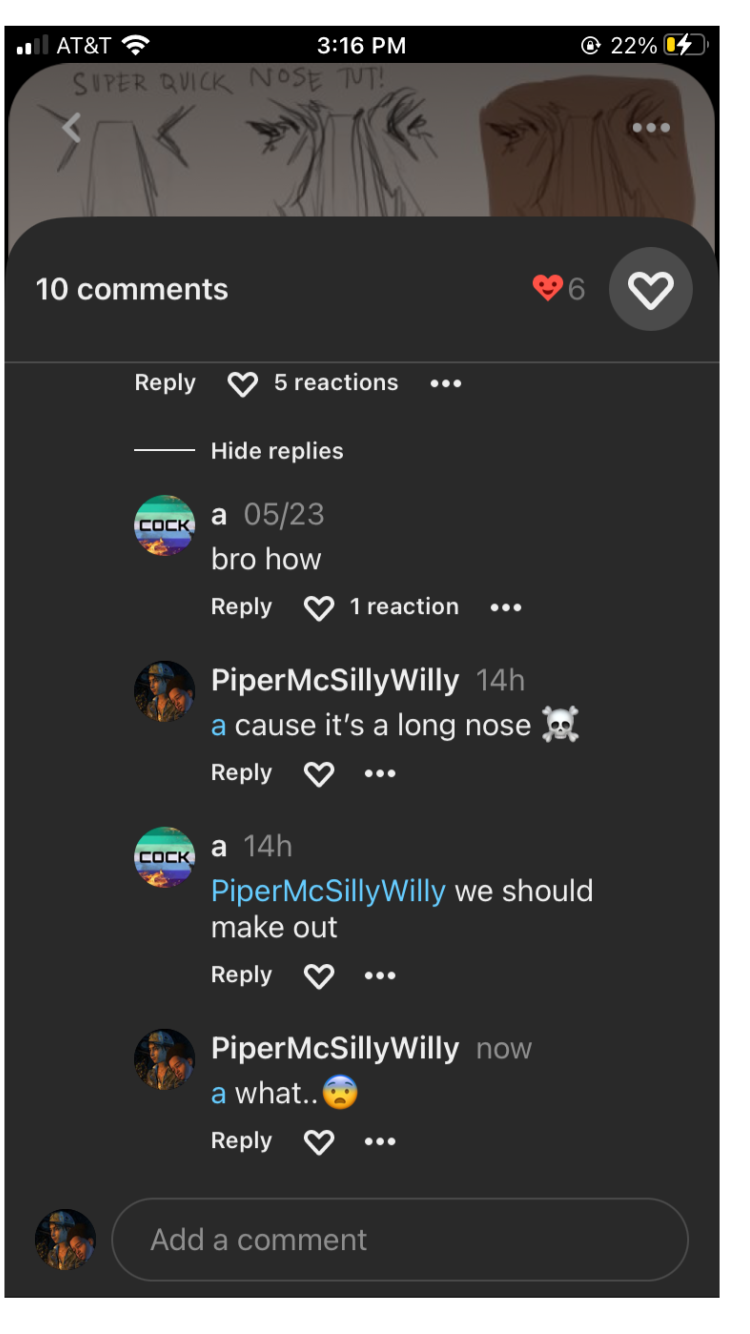Tap the back arrow at top left
Screen dimensions: 750x1334
point(71,128)
